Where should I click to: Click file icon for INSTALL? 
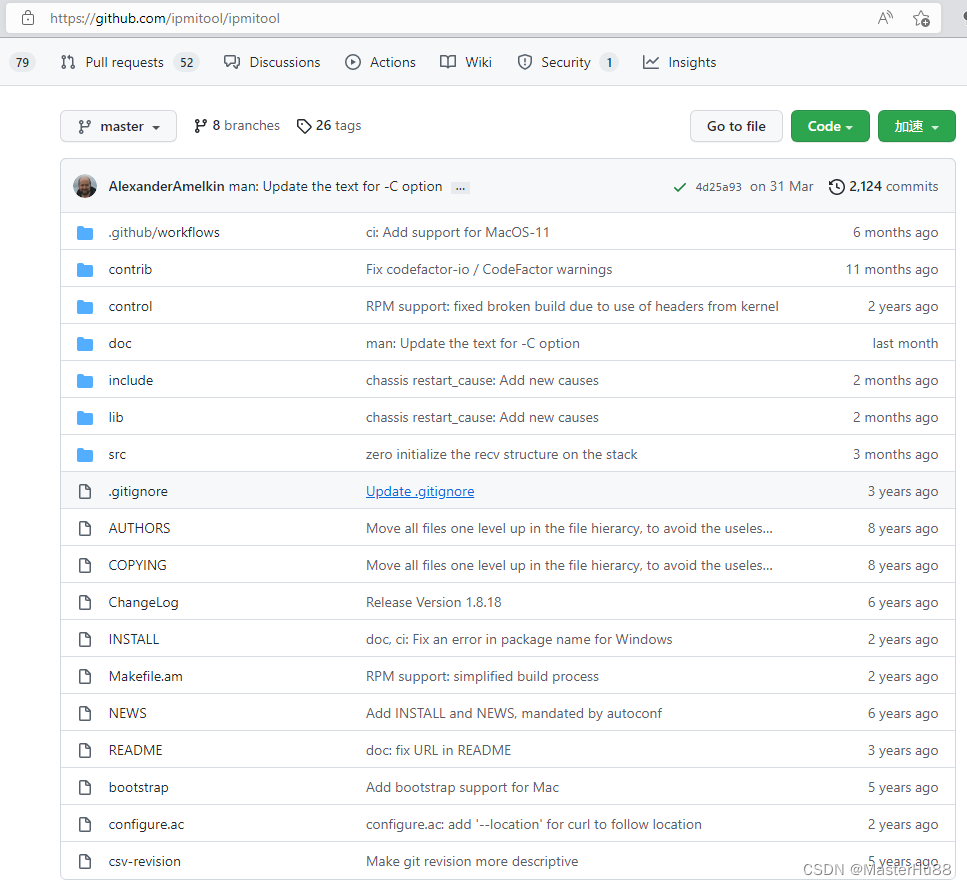85,640
